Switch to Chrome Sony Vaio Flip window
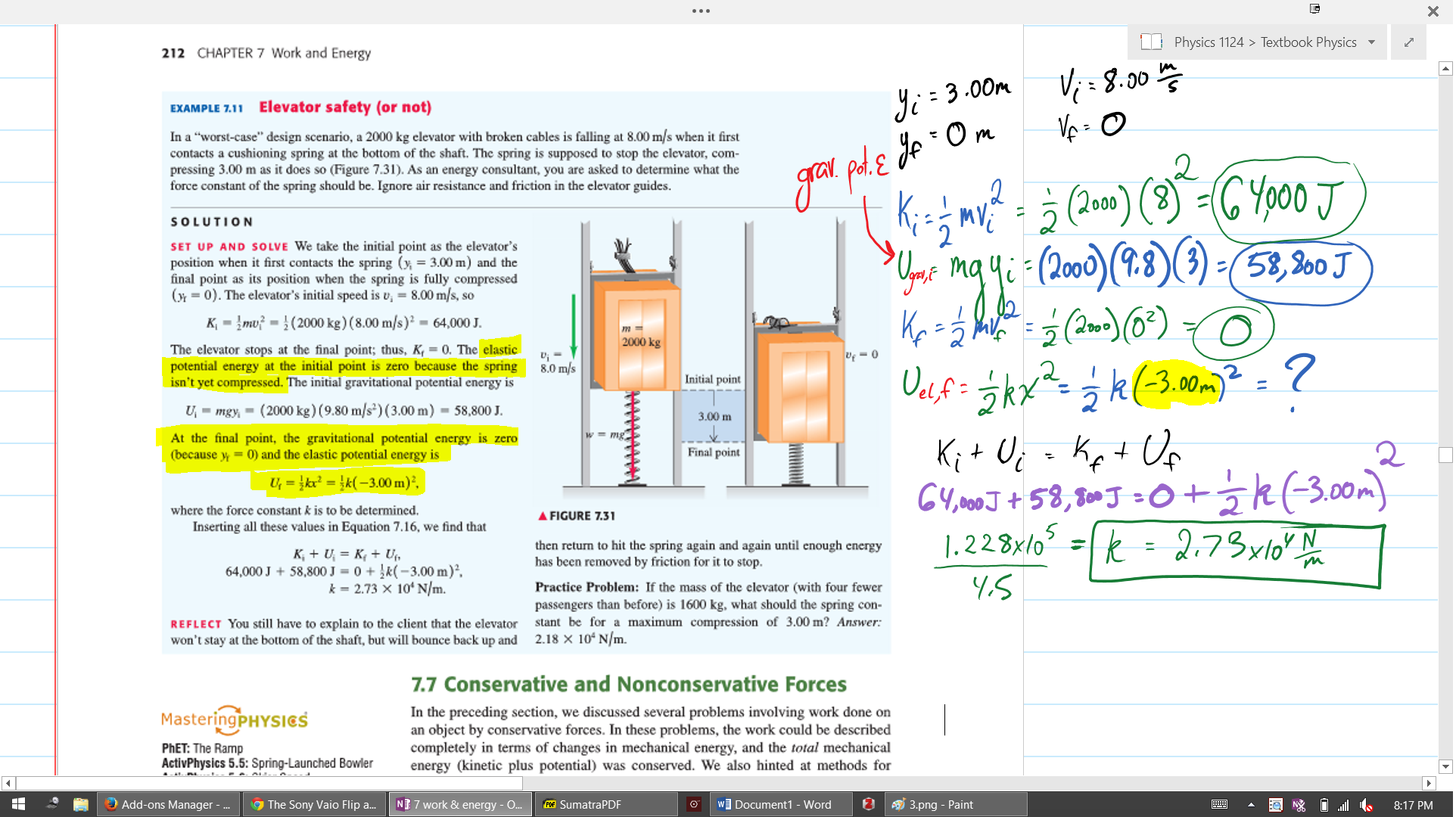The image size is (1456, 817). click(x=315, y=804)
